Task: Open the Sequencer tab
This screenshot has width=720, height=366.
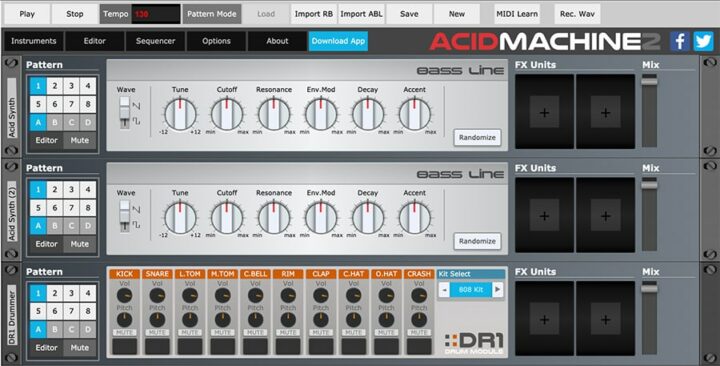Action: coord(155,41)
